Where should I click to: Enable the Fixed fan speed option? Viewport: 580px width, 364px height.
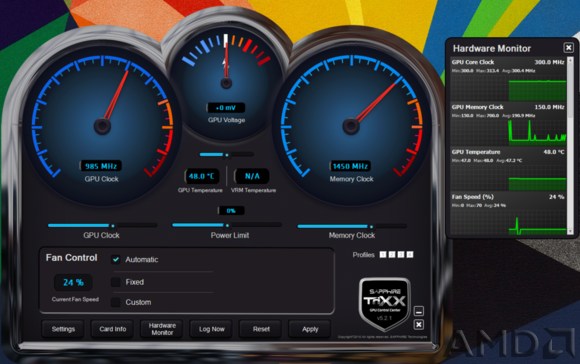(x=116, y=282)
